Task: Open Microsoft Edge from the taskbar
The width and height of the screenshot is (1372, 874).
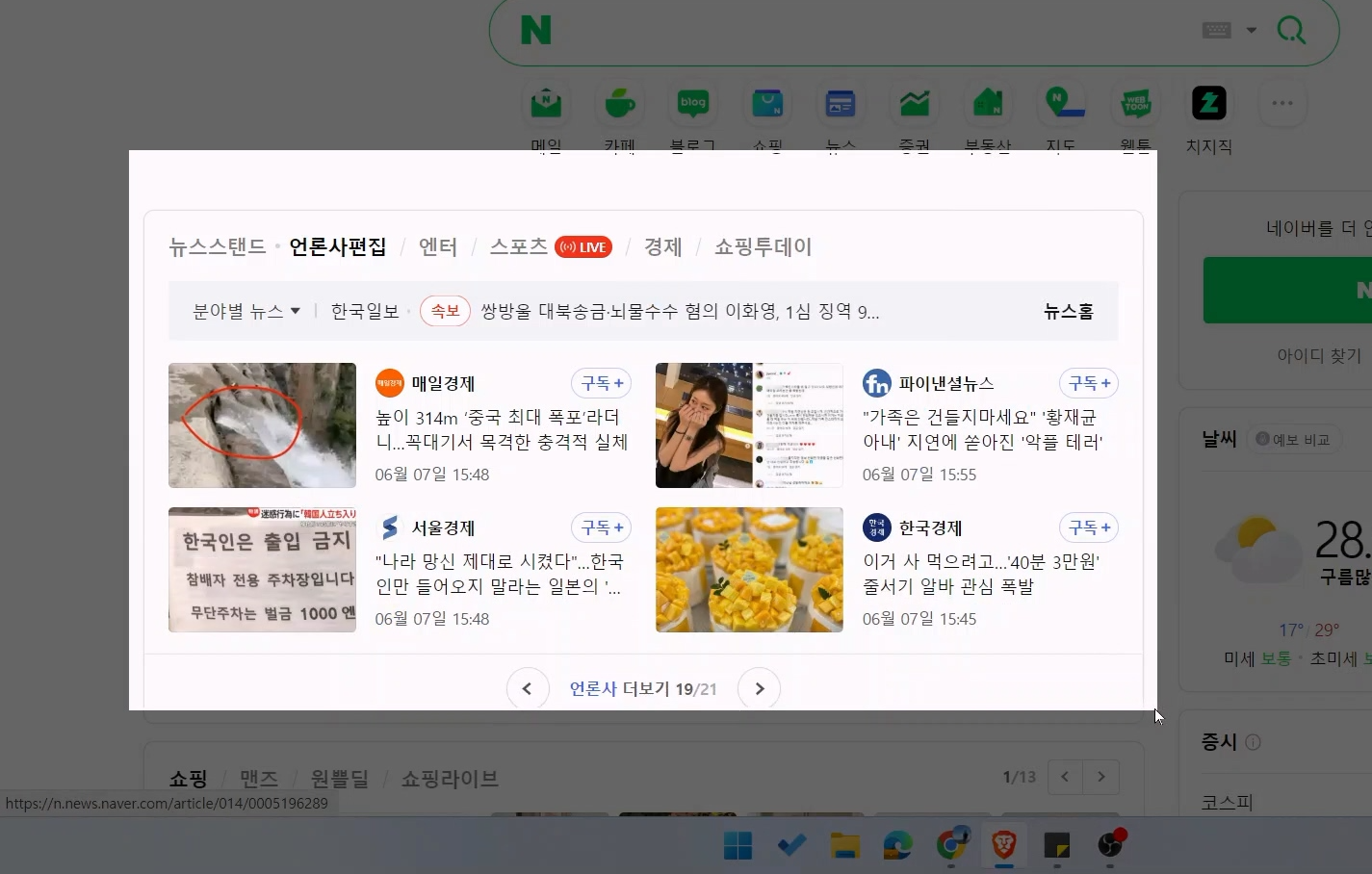Action: click(x=898, y=845)
